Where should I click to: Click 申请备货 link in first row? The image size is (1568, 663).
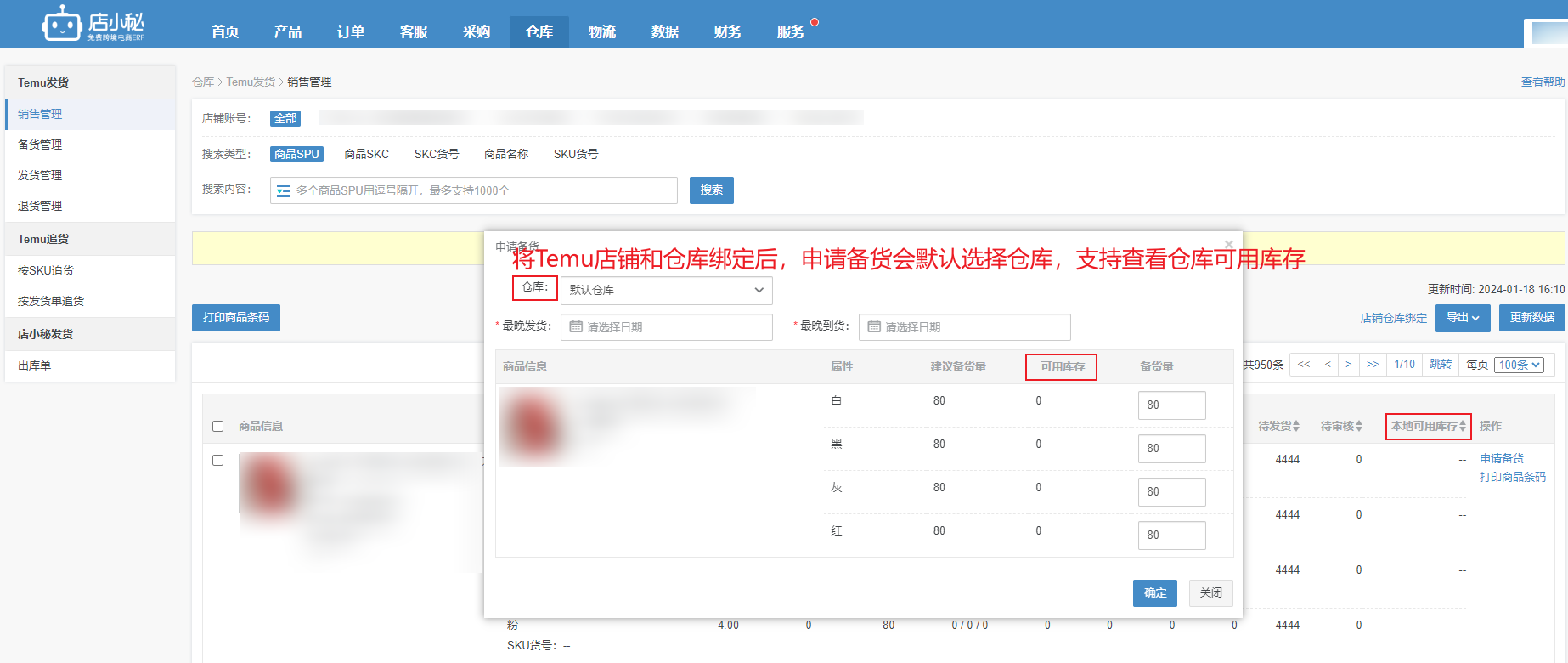click(1502, 458)
